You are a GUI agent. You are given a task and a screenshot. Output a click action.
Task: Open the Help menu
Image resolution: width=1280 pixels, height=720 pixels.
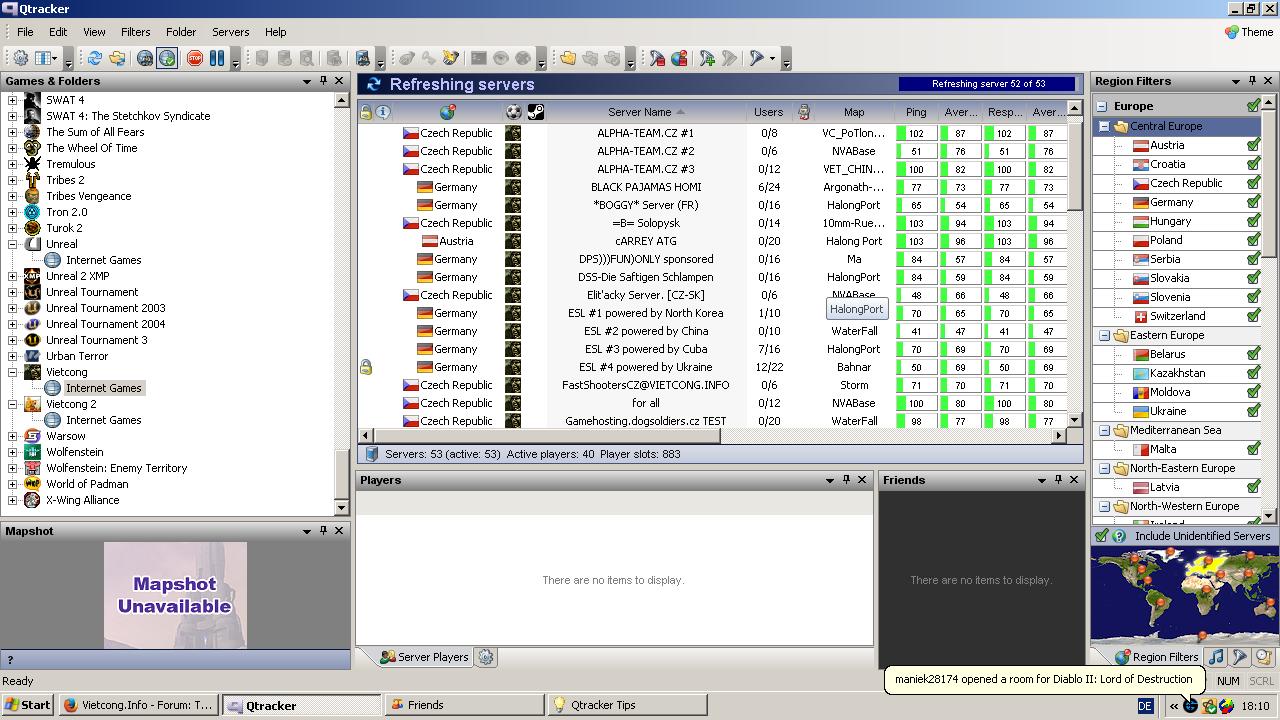(276, 32)
